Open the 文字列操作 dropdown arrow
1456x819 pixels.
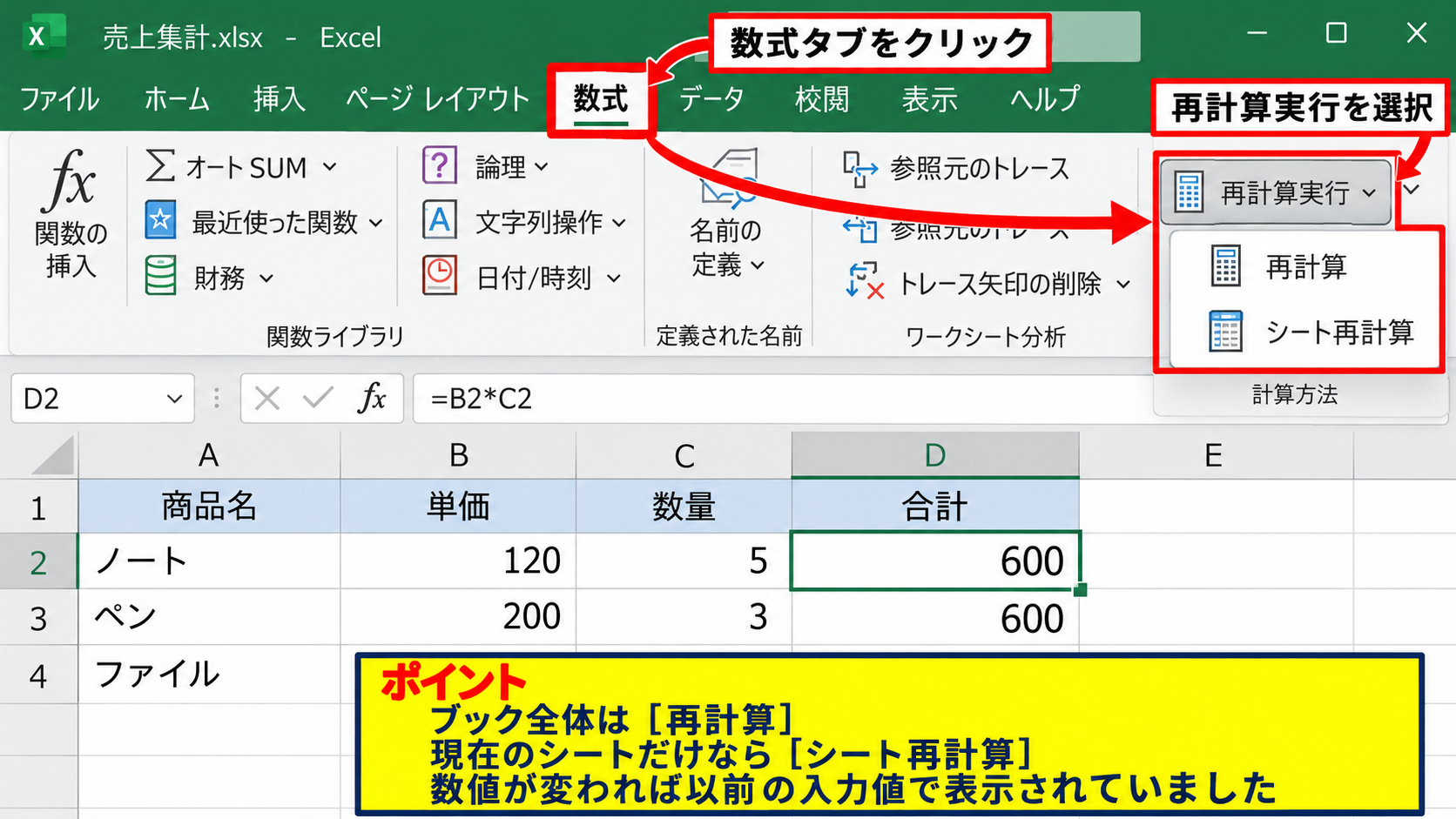[x=619, y=224]
